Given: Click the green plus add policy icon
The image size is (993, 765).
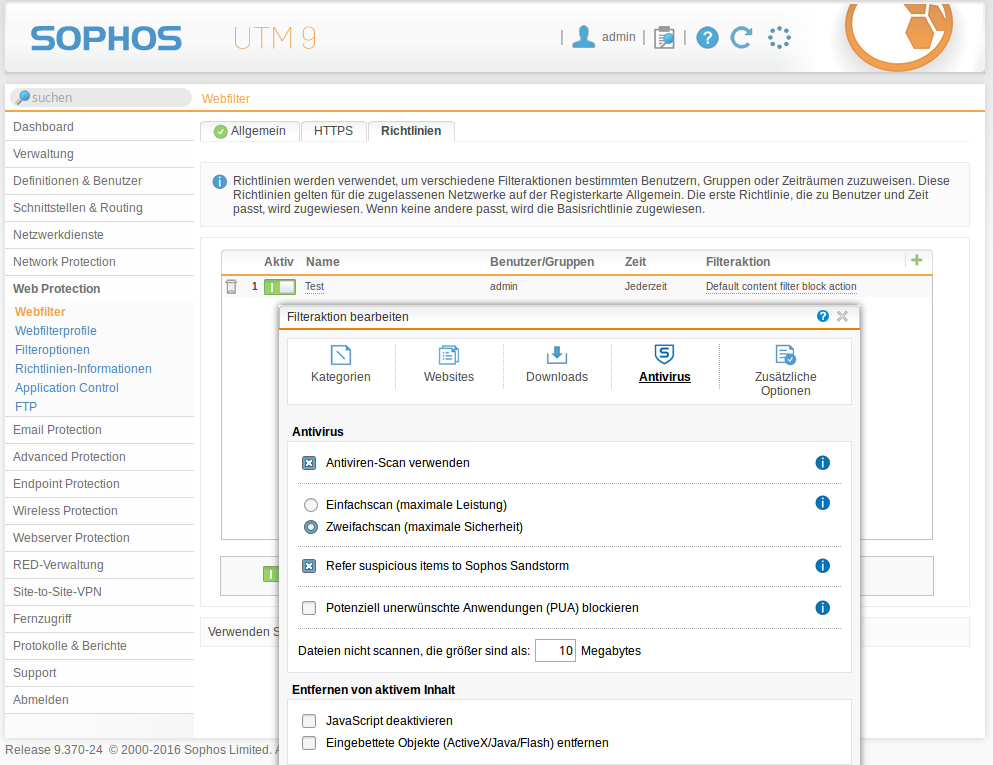Looking at the screenshot, I should click(916, 260).
